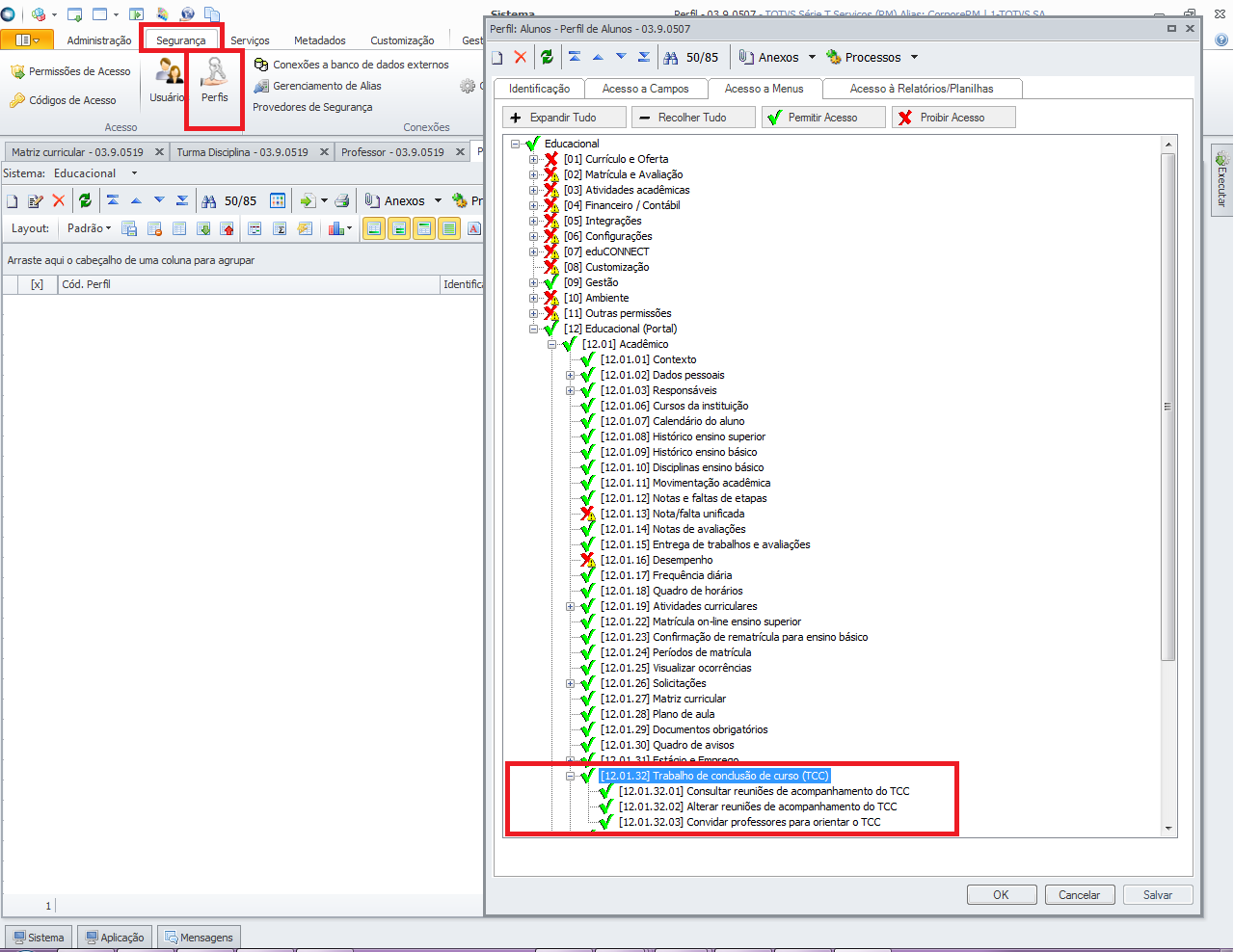Switch to Acesso à Relatórios/Planilhas tab
The width and height of the screenshot is (1234, 952).
coord(922,89)
